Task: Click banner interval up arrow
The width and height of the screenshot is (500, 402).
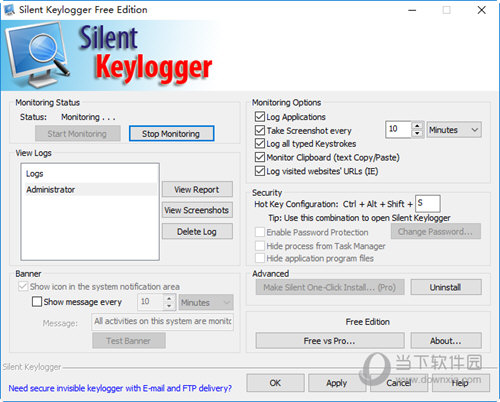Action: click(x=169, y=299)
